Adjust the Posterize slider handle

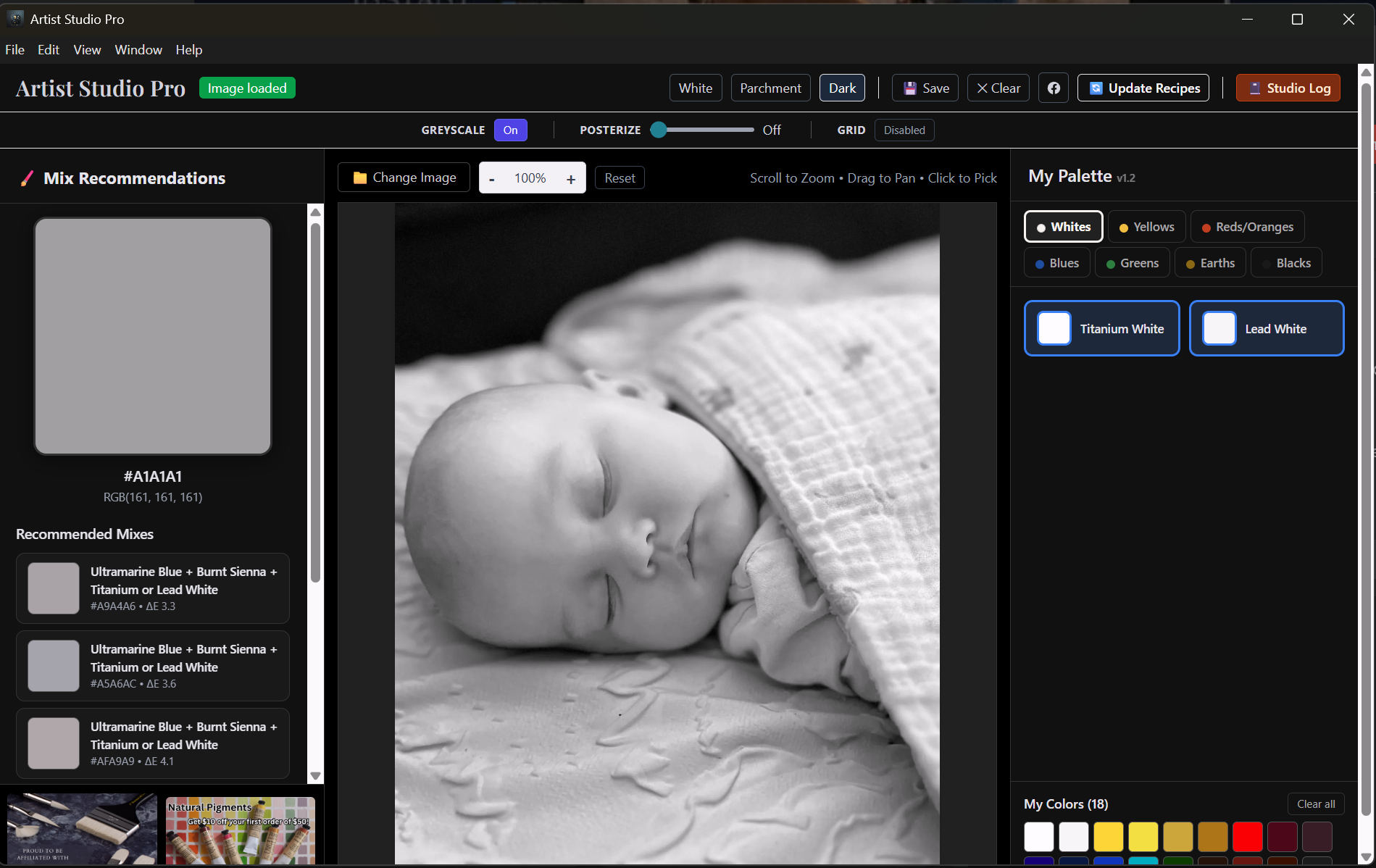coord(659,130)
